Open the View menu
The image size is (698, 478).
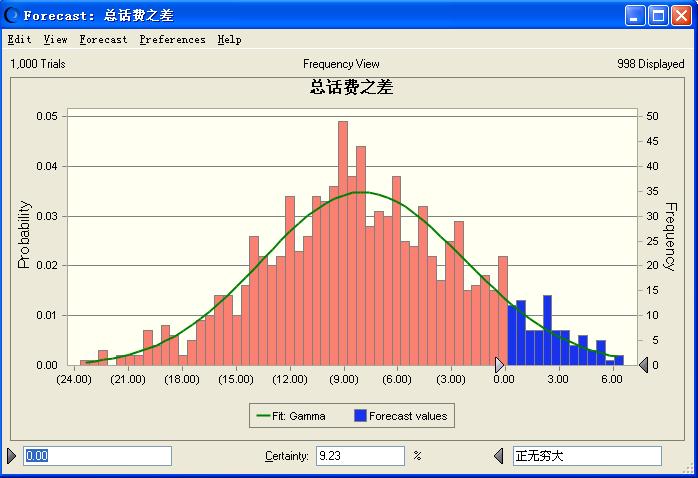(x=55, y=40)
